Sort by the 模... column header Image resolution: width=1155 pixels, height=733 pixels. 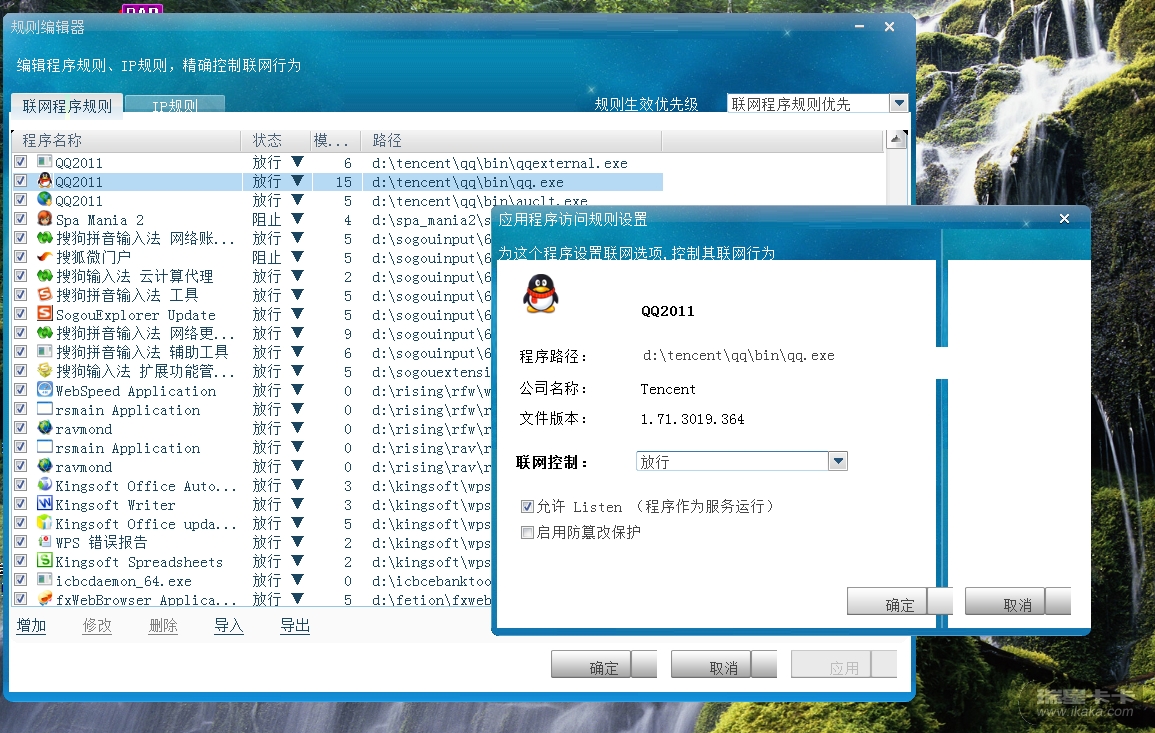coord(334,140)
